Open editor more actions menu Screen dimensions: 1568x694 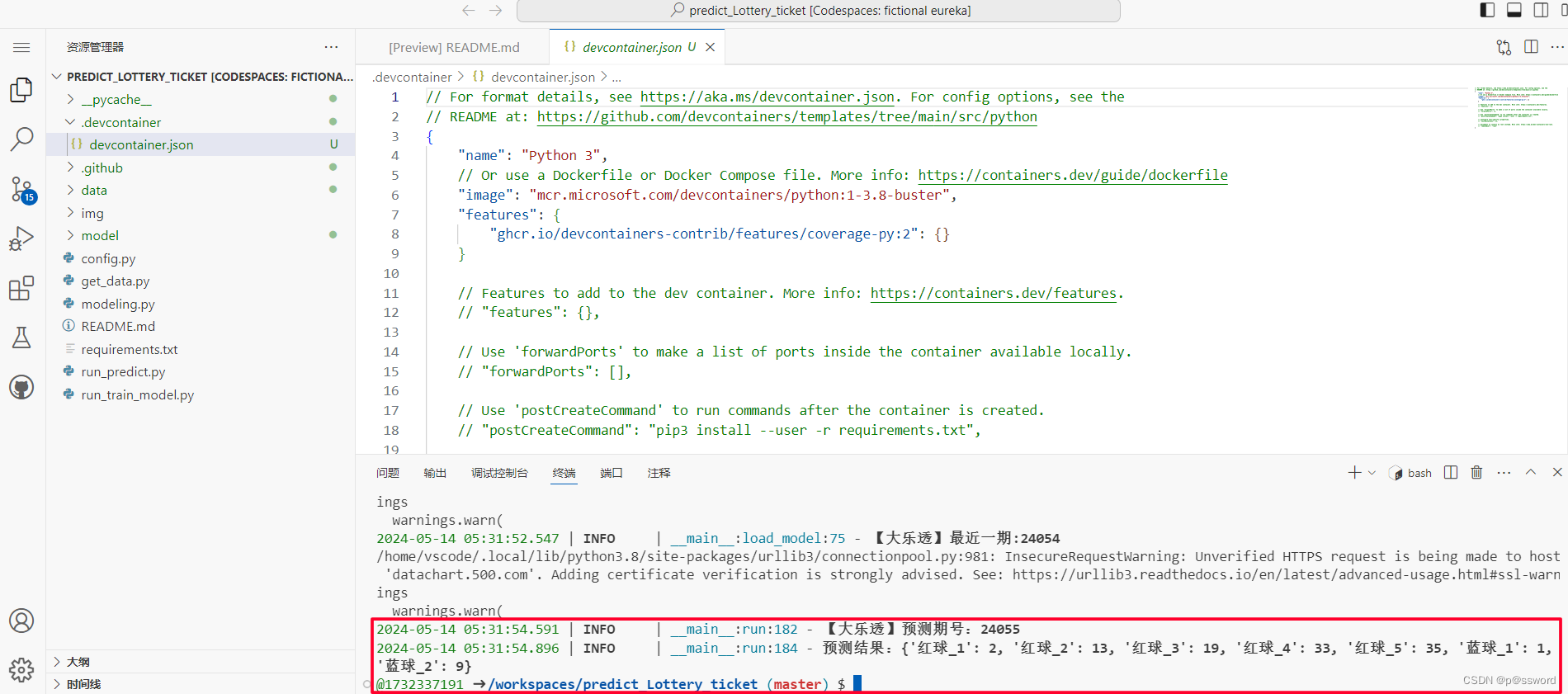coord(1557,47)
